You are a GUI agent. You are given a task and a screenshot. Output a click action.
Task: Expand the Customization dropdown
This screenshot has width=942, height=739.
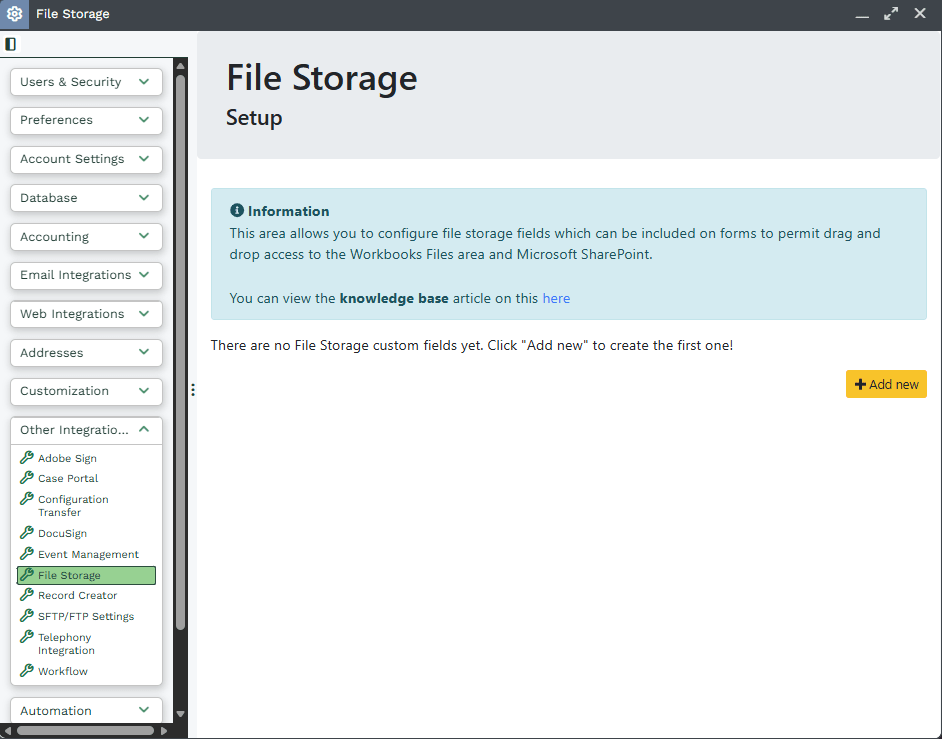click(86, 391)
